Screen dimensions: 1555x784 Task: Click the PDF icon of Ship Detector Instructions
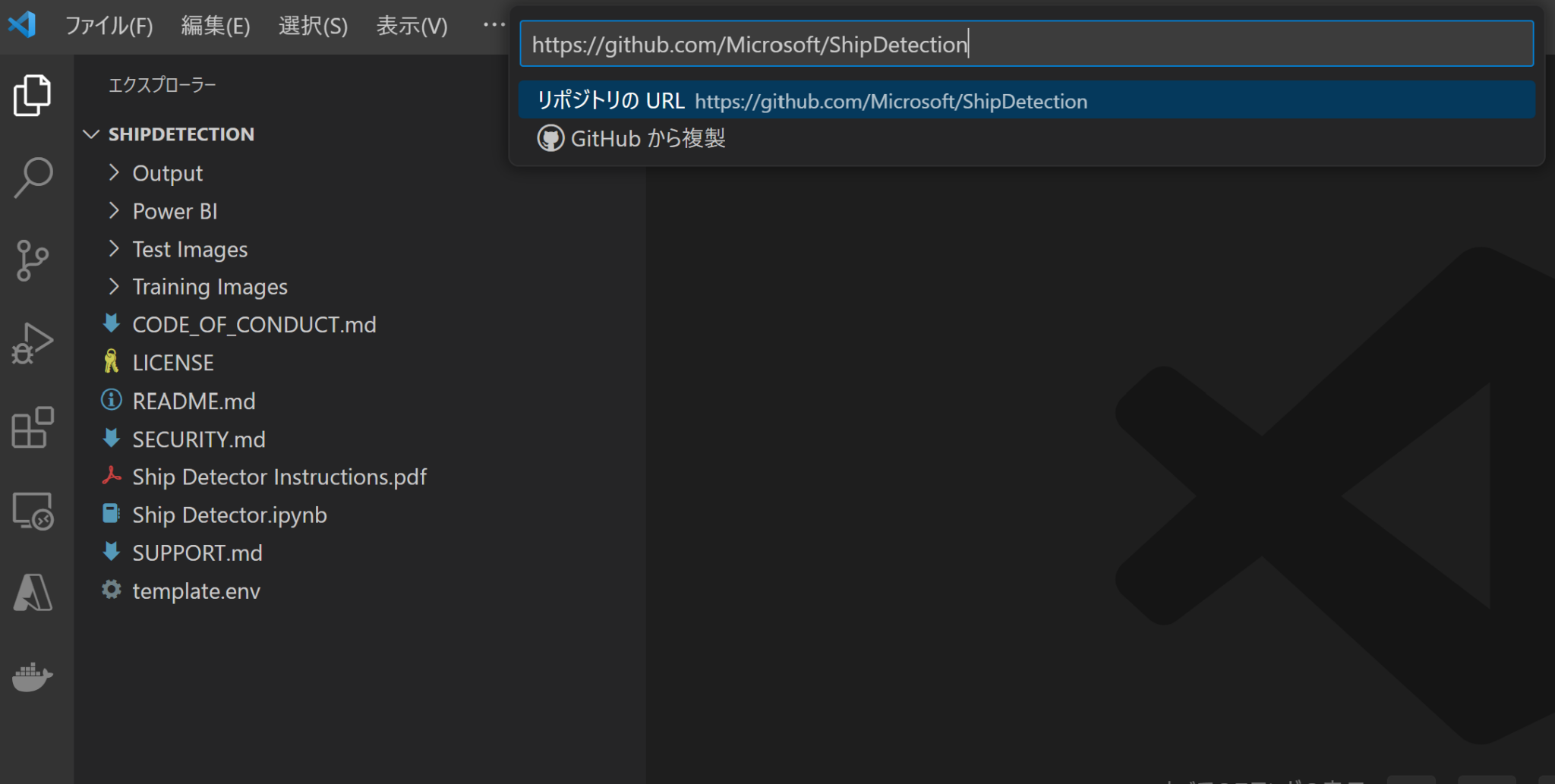(112, 477)
